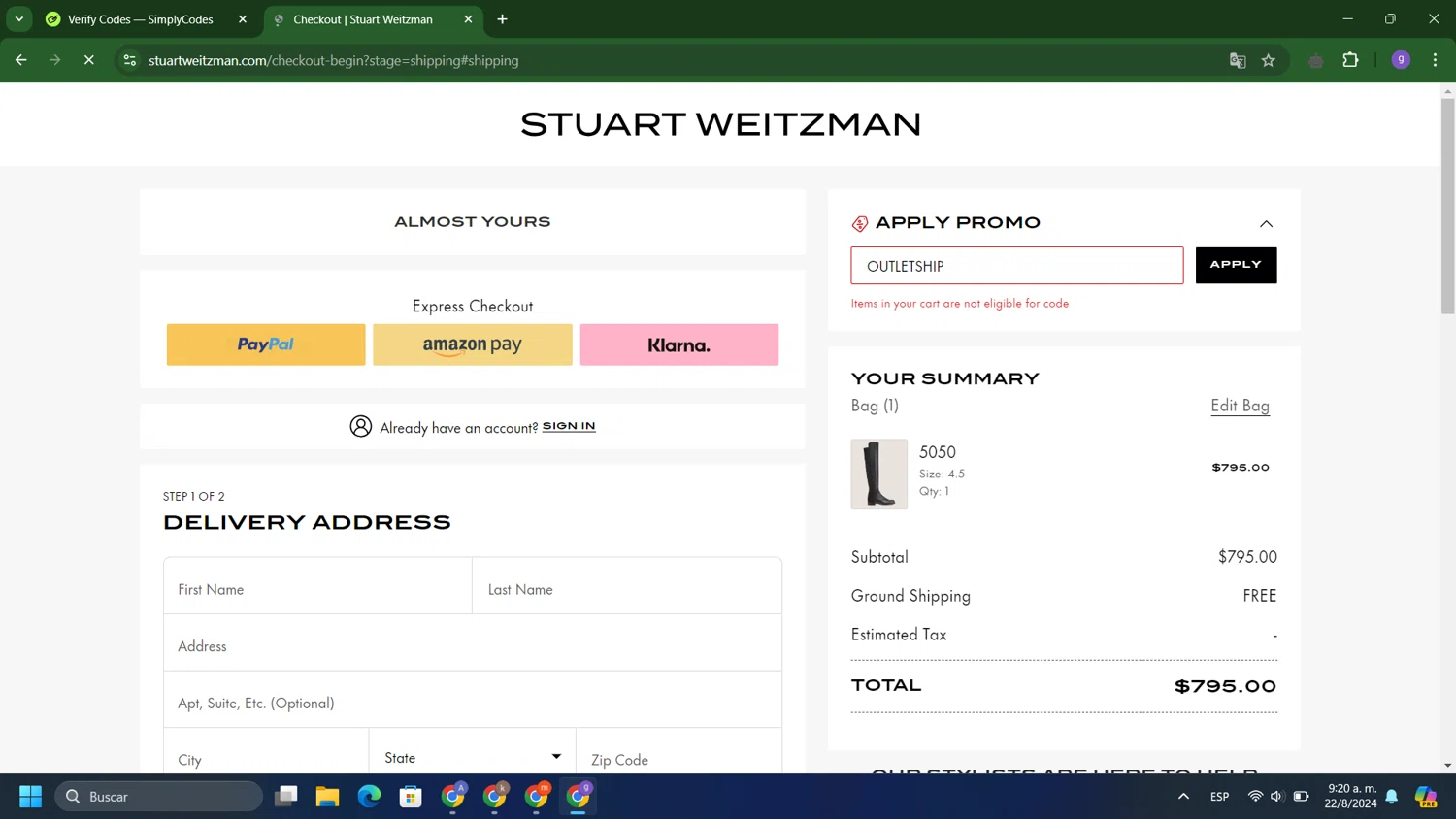The width and height of the screenshot is (1456, 819).
Task: Open Wi-Fi network settings icon
Action: pyautogui.click(x=1255, y=797)
